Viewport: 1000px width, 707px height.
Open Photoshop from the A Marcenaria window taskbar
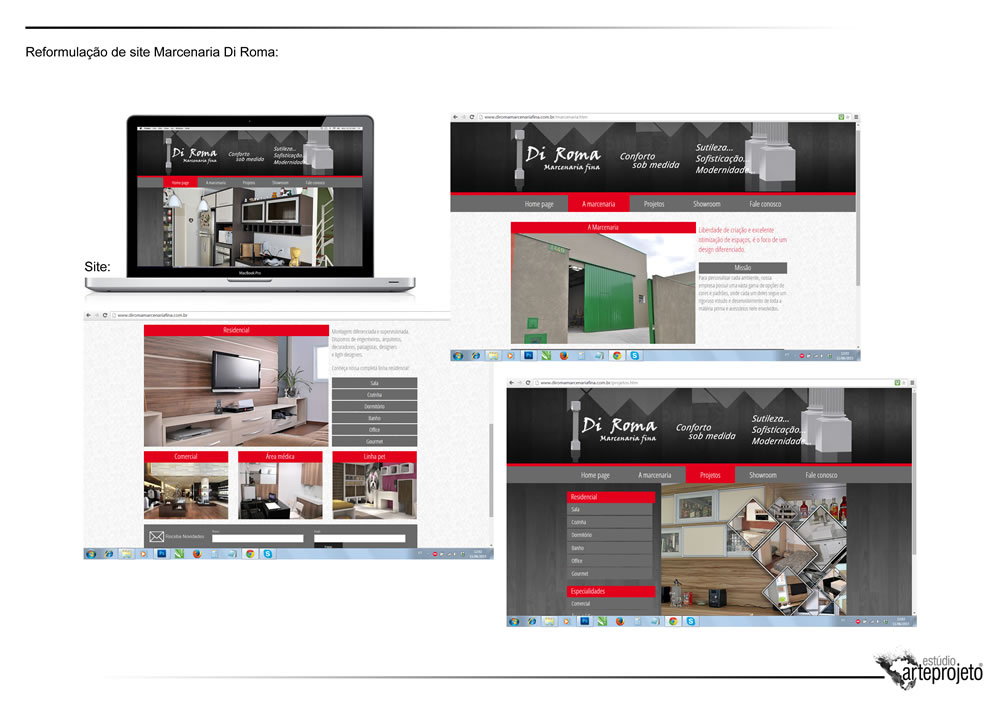[529, 356]
